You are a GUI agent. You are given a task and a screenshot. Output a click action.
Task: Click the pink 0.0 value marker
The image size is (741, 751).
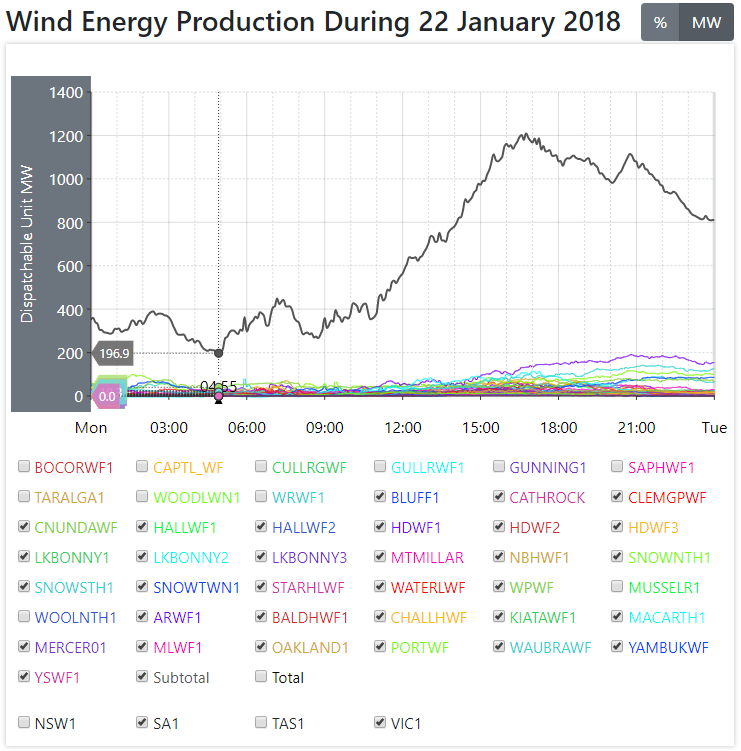click(x=107, y=397)
